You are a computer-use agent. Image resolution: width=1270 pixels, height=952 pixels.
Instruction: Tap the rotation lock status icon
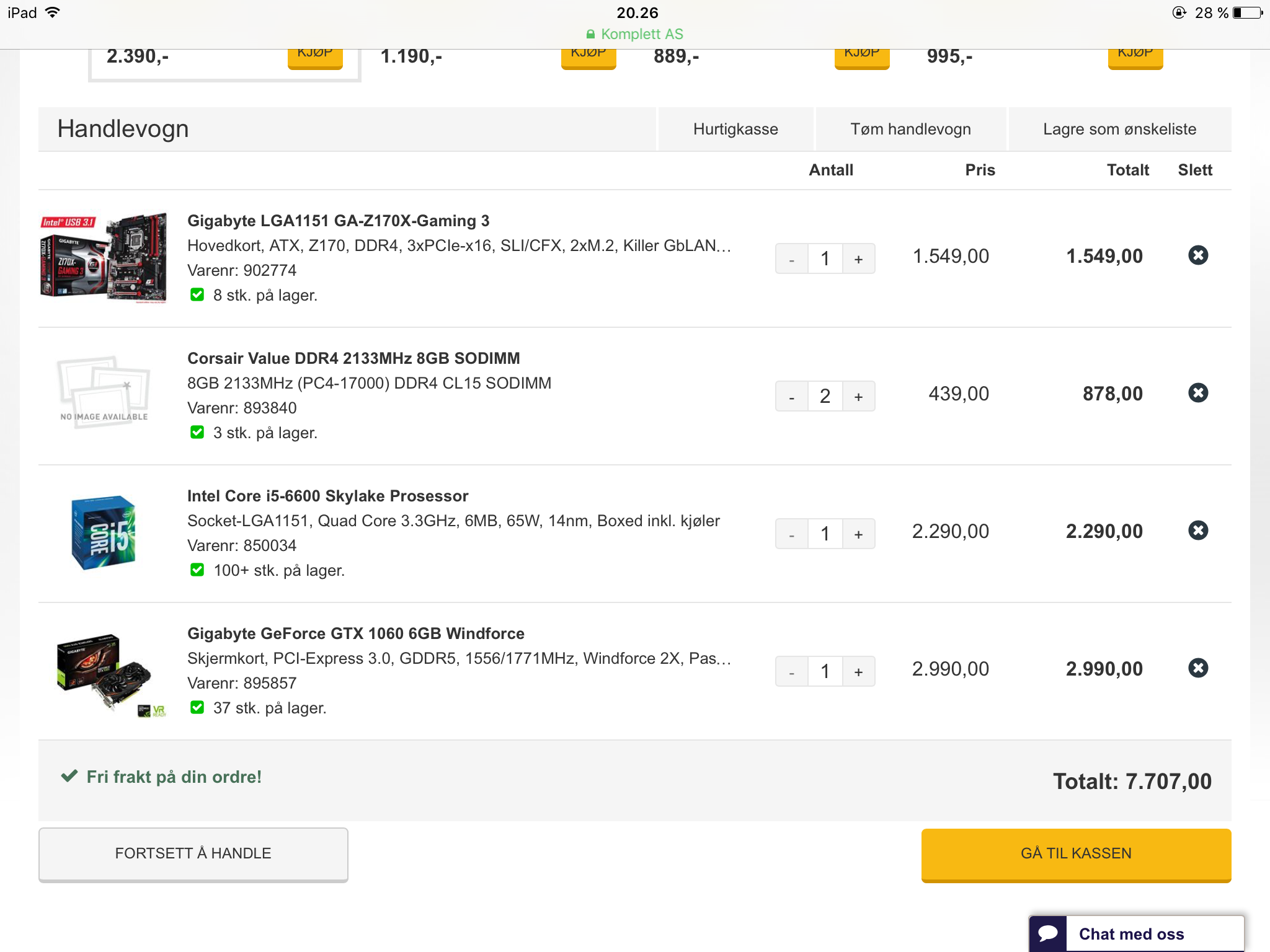click(1179, 12)
